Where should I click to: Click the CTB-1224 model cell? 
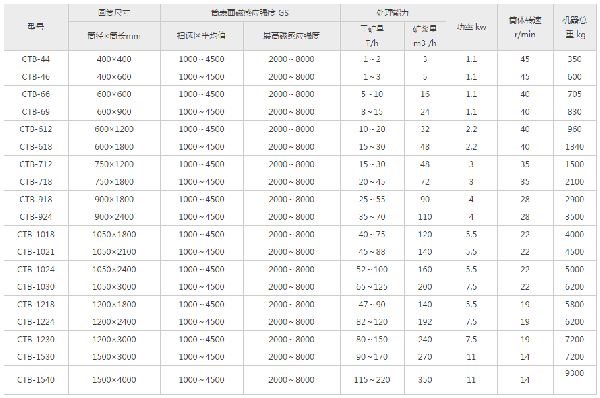[x=36, y=322]
